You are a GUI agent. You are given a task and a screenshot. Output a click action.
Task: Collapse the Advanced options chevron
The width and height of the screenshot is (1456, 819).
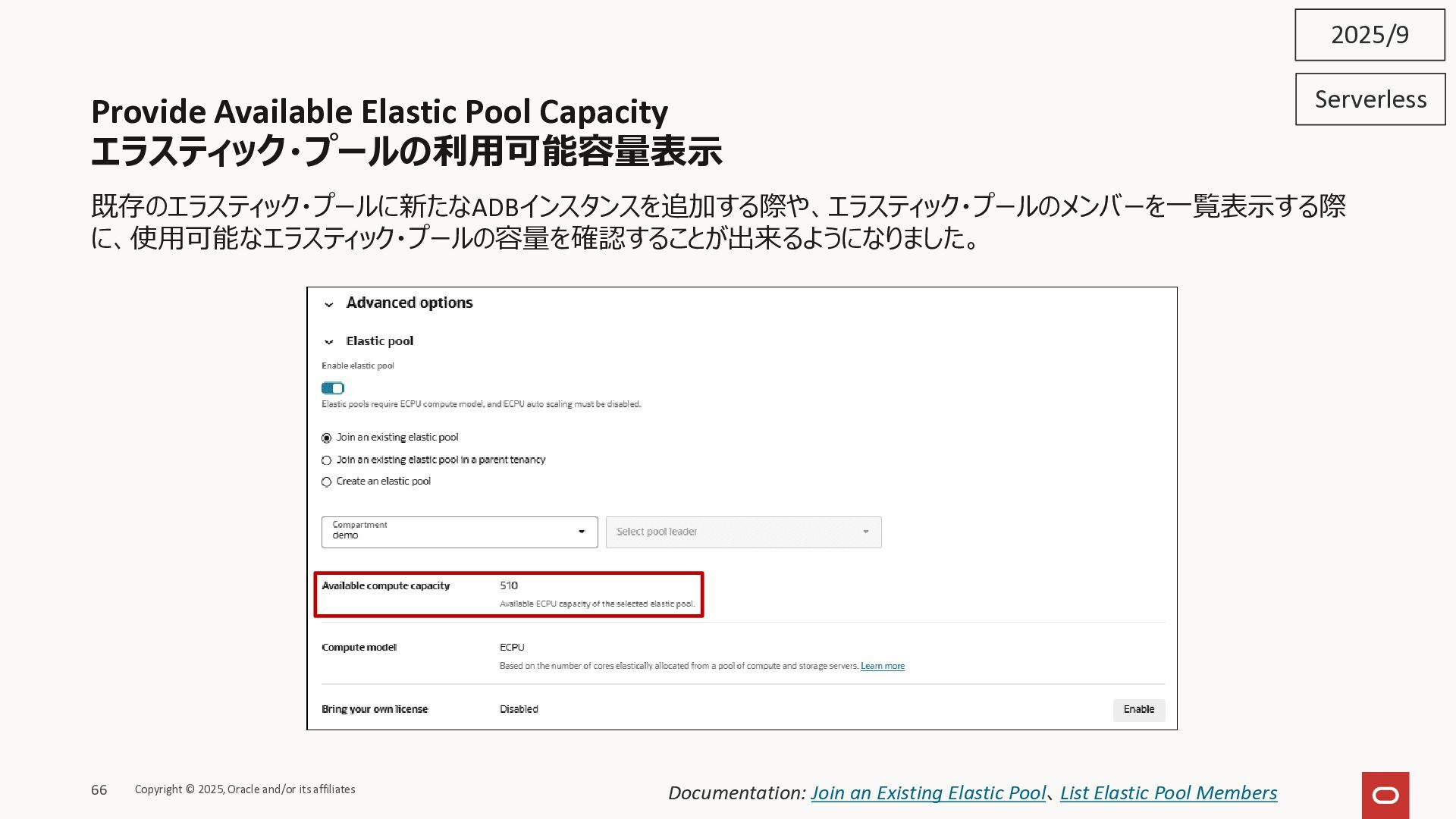(x=329, y=305)
